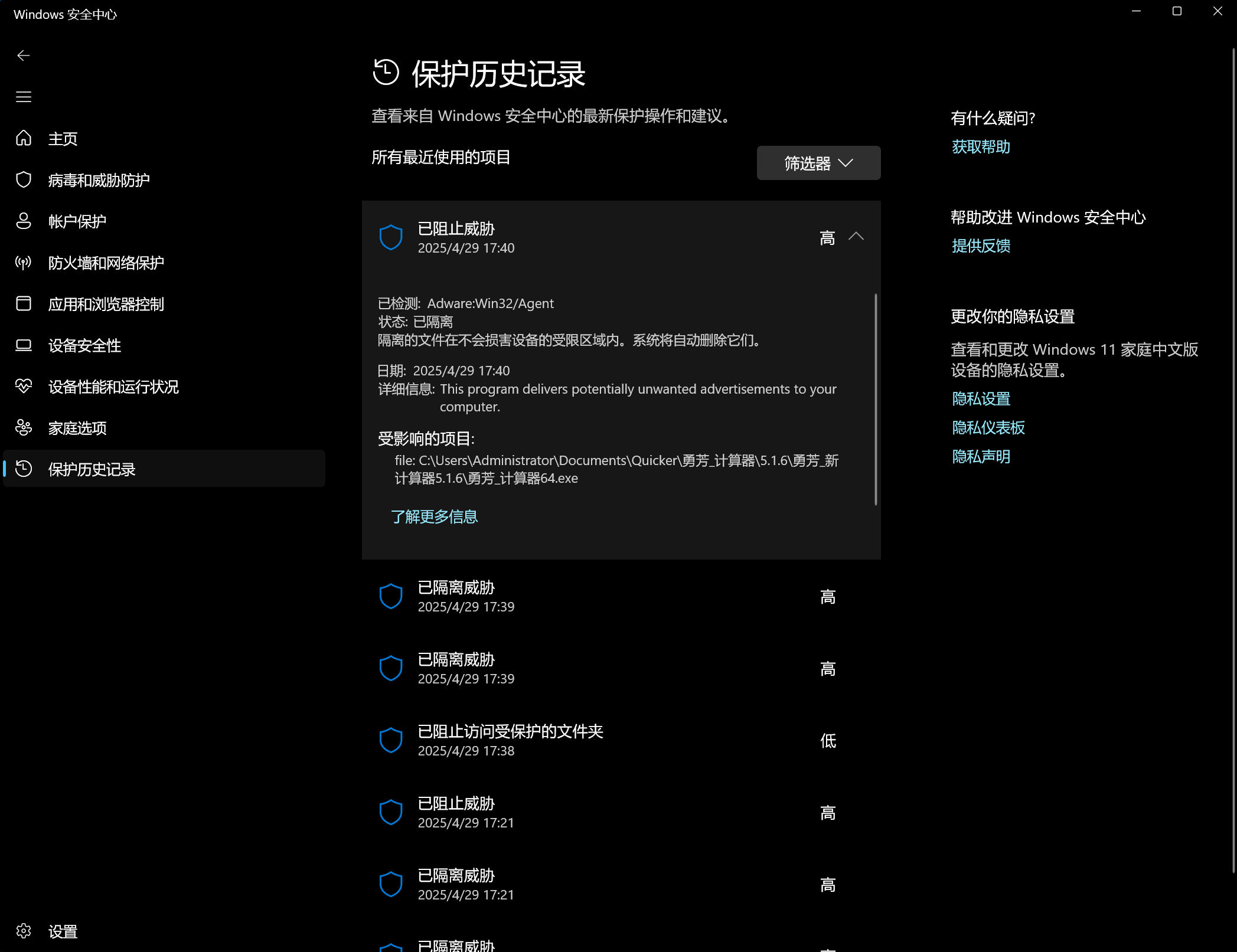Click the 所有最近使用的项目 label
The image size is (1237, 952).
(x=440, y=157)
